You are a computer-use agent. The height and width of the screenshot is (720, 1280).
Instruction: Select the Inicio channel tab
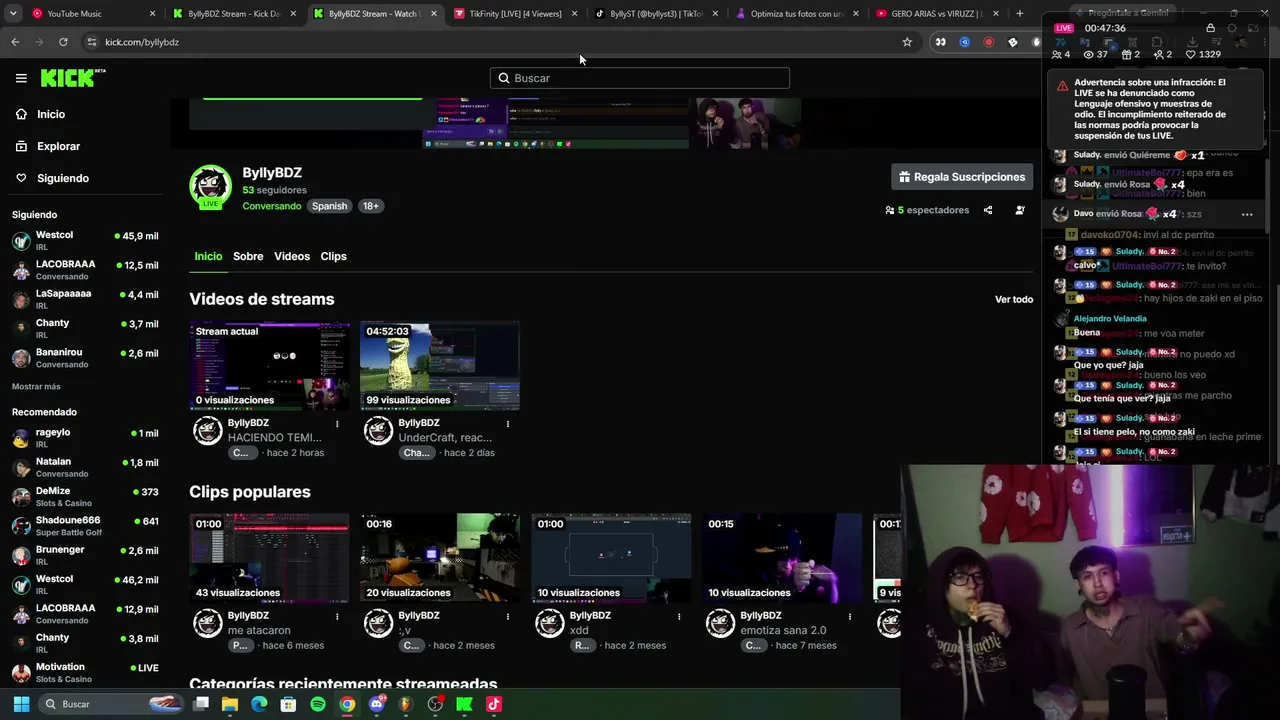pyautogui.click(x=208, y=256)
